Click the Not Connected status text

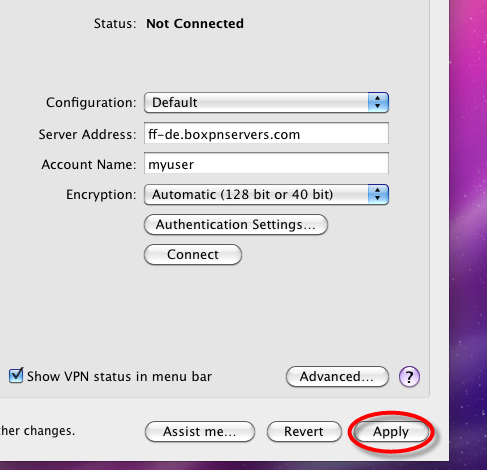pyautogui.click(x=195, y=24)
